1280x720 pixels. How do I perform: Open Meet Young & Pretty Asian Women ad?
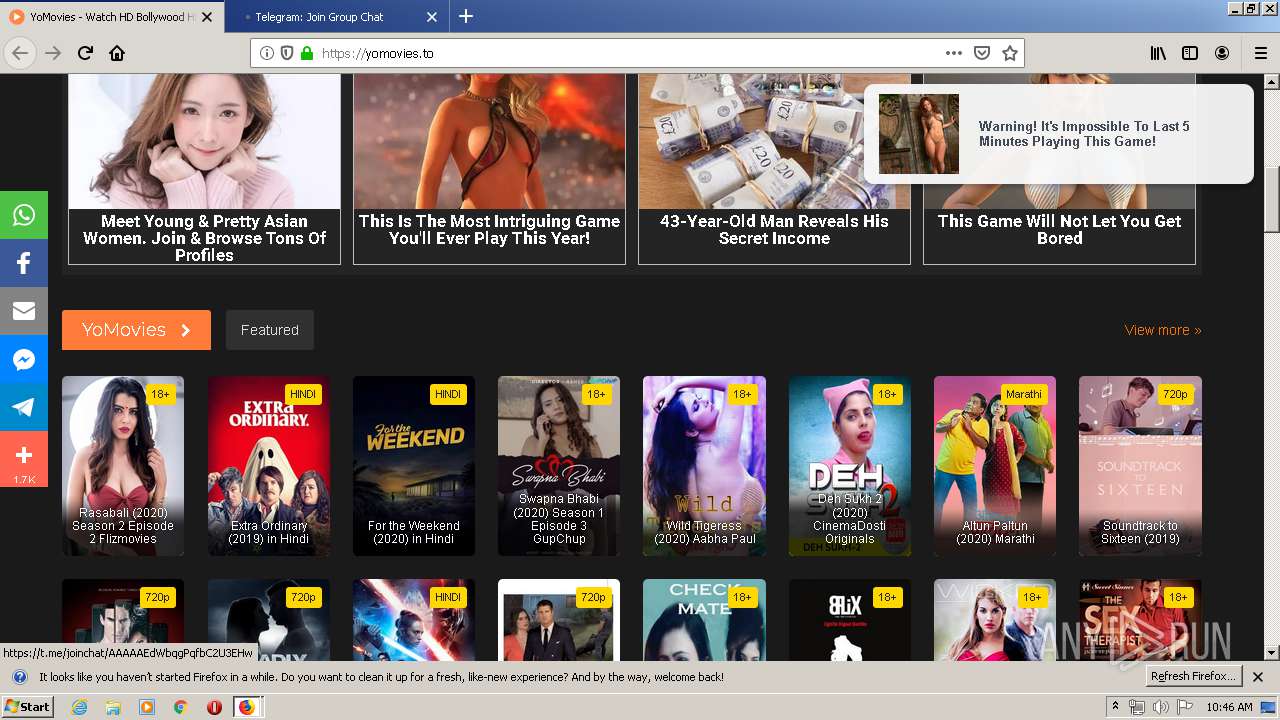pos(204,169)
